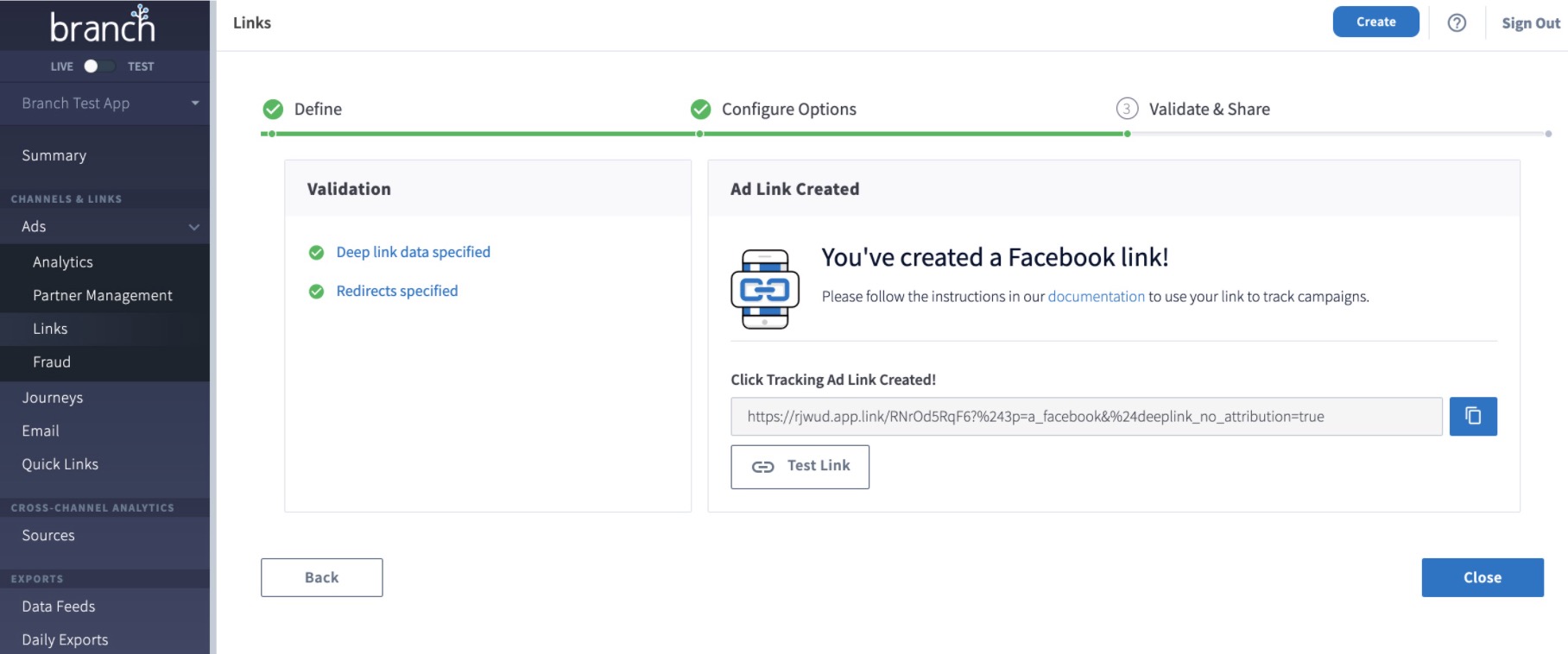This screenshot has height=654, width=1568.
Task: Open the help question mark icon
Action: click(x=1457, y=23)
